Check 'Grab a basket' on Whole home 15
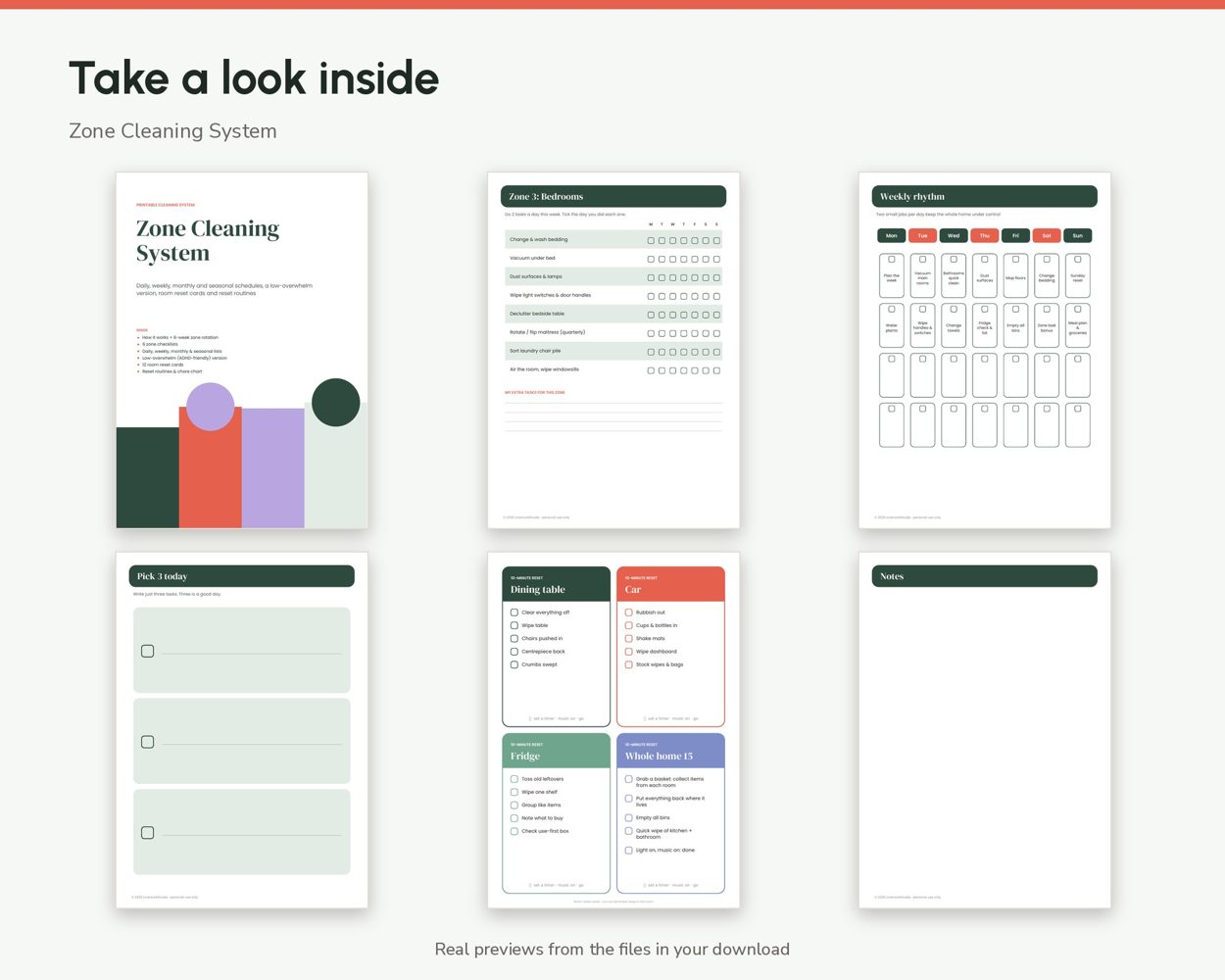 pos(629,779)
